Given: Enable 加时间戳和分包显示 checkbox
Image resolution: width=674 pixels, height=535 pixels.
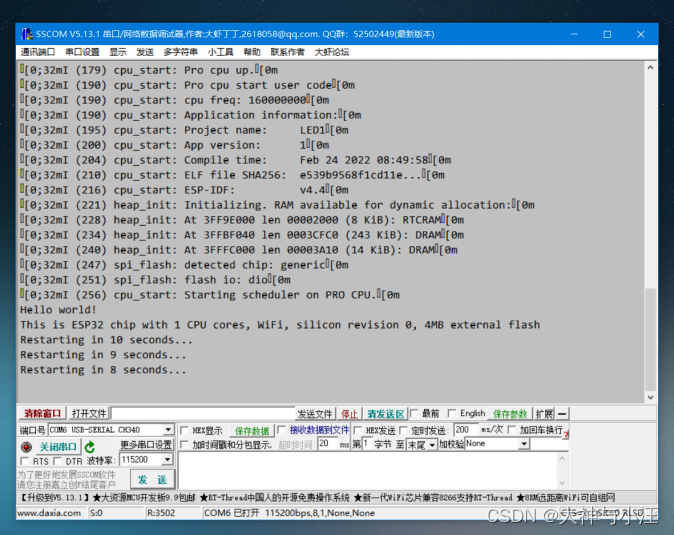Looking at the screenshot, I should pos(184,445).
